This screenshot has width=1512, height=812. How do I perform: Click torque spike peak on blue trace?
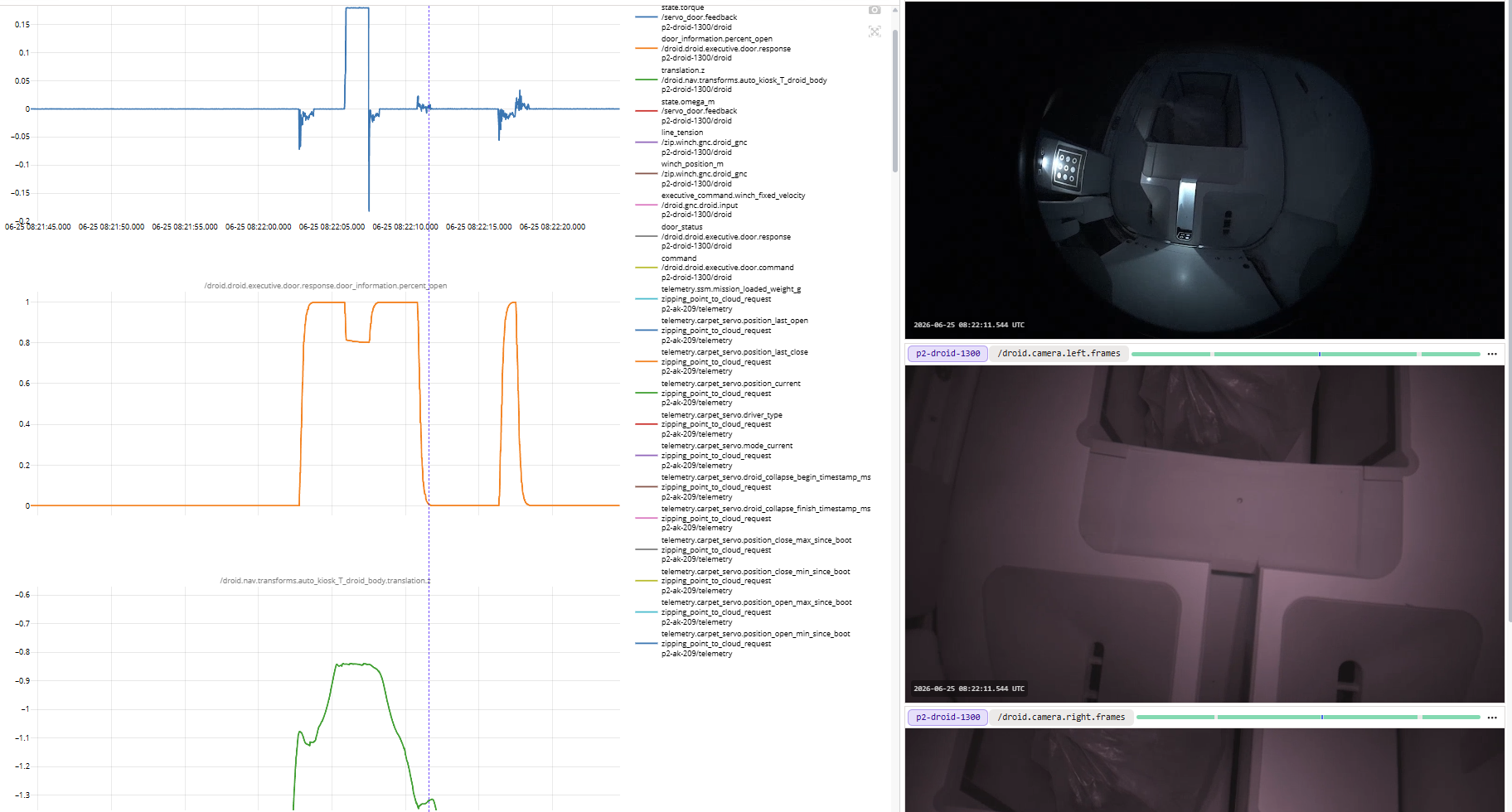(357, 8)
